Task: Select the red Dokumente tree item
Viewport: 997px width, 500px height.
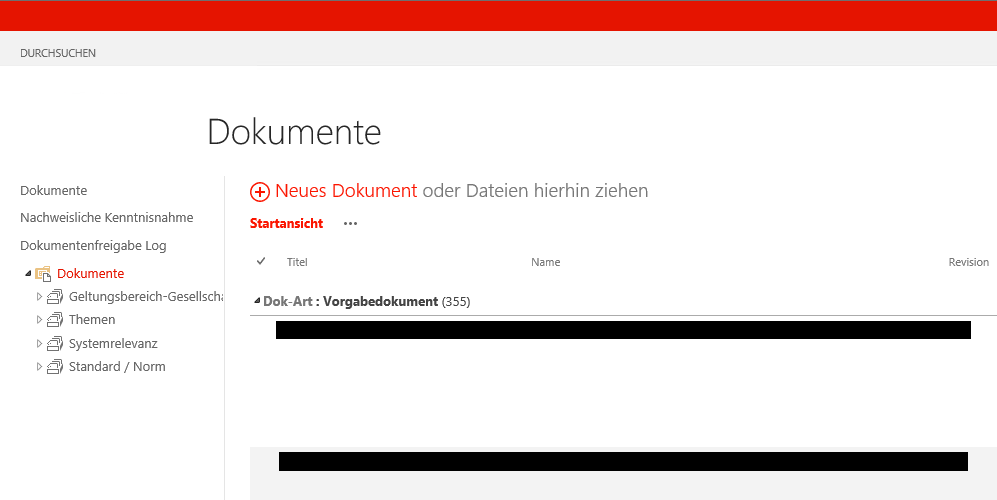Action: pyautogui.click(x=90, y=274)
